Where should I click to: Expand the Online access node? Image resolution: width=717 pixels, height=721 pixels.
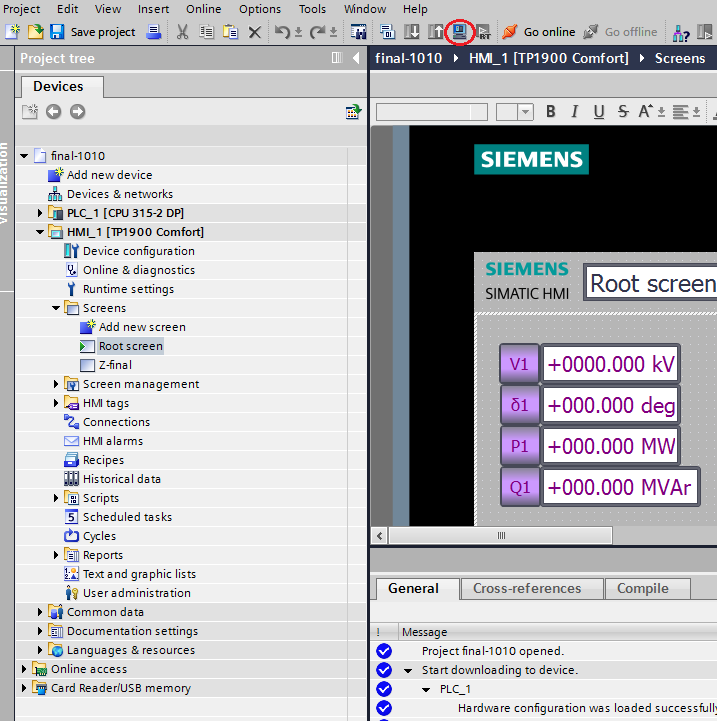24,669
